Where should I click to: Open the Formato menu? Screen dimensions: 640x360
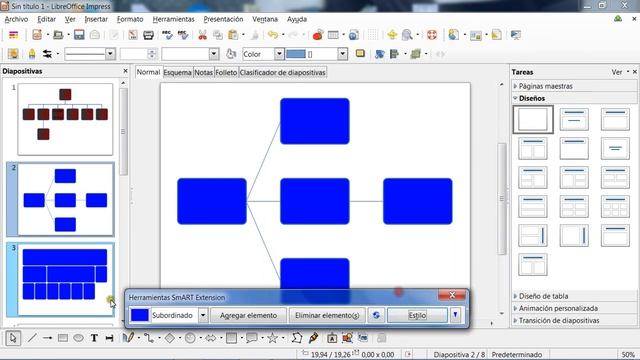[130, 19]
